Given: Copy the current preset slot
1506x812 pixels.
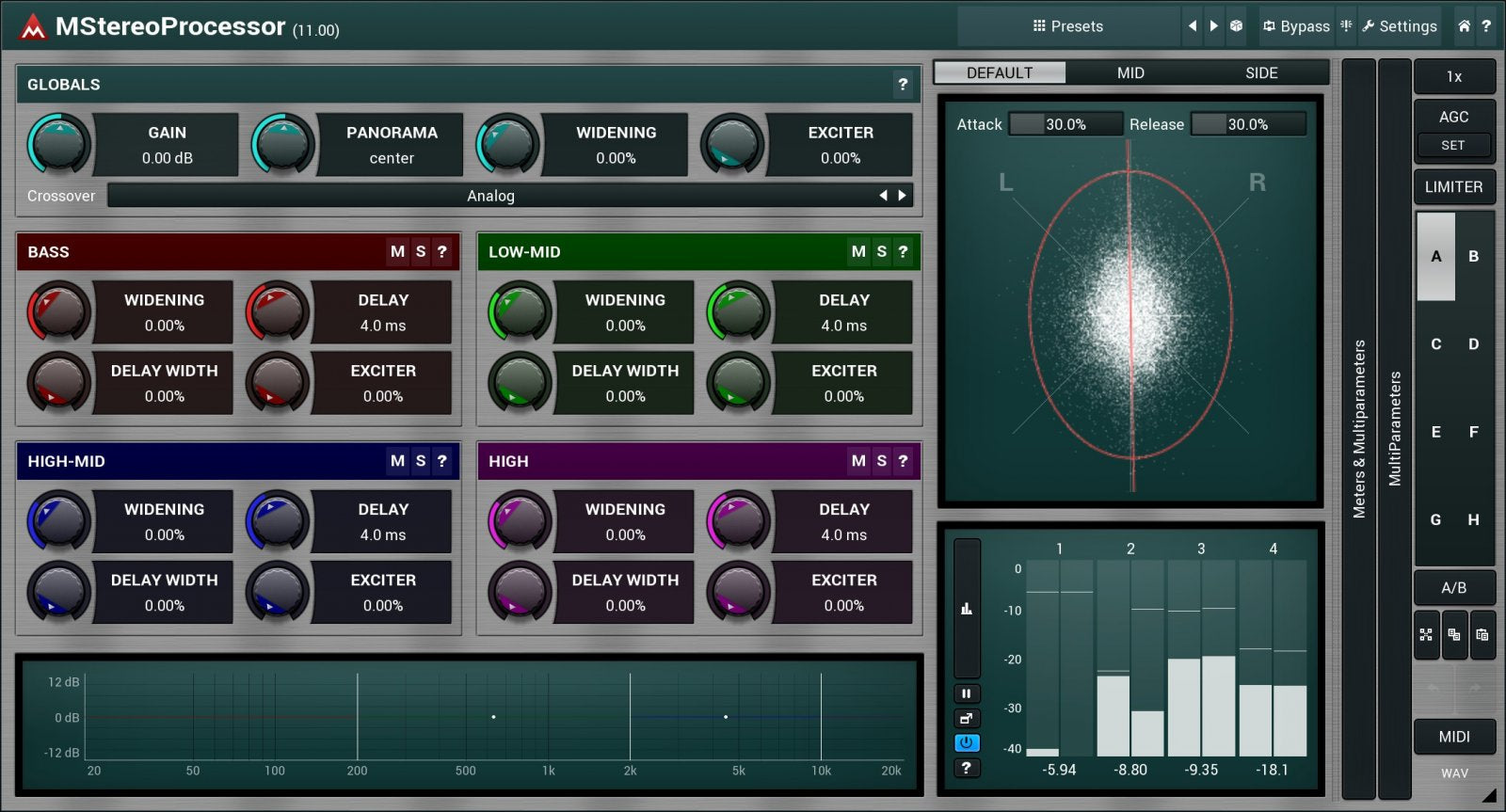Looking at the screenshot, I should click(x=1454, y=635).
